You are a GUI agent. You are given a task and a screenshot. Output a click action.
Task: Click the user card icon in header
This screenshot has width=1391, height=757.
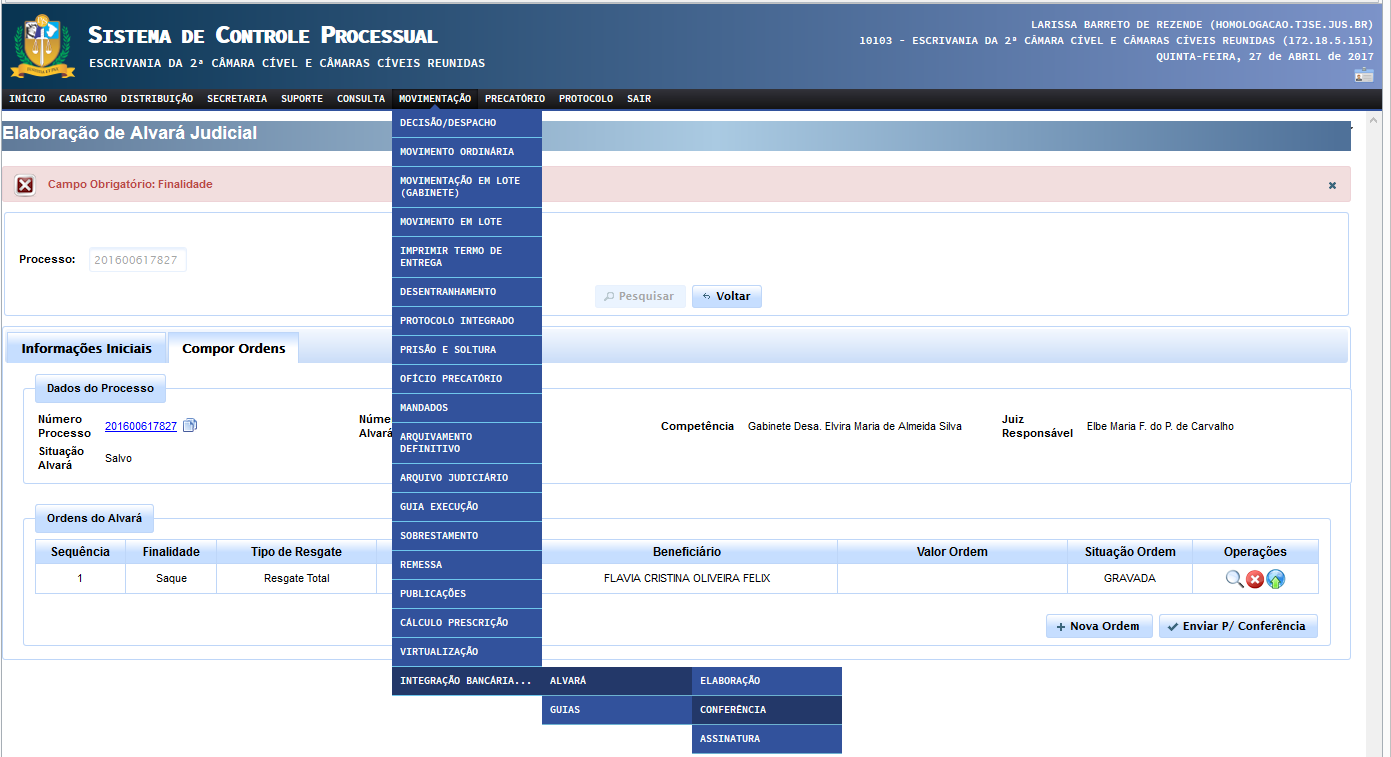(1364, 75)
